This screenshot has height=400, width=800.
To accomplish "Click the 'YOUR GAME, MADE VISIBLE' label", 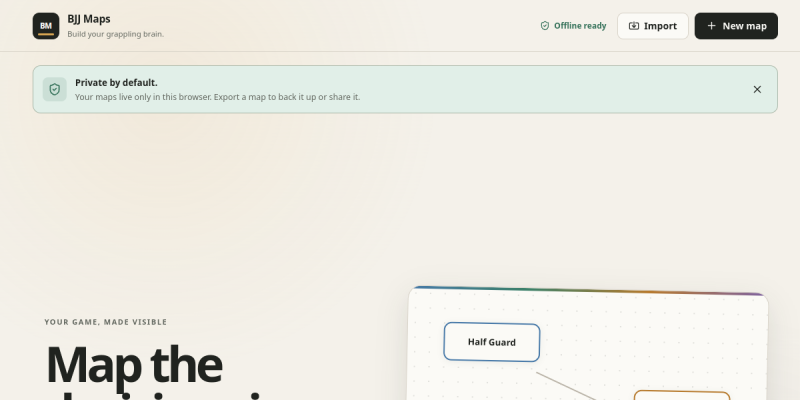I will (106, 322).
